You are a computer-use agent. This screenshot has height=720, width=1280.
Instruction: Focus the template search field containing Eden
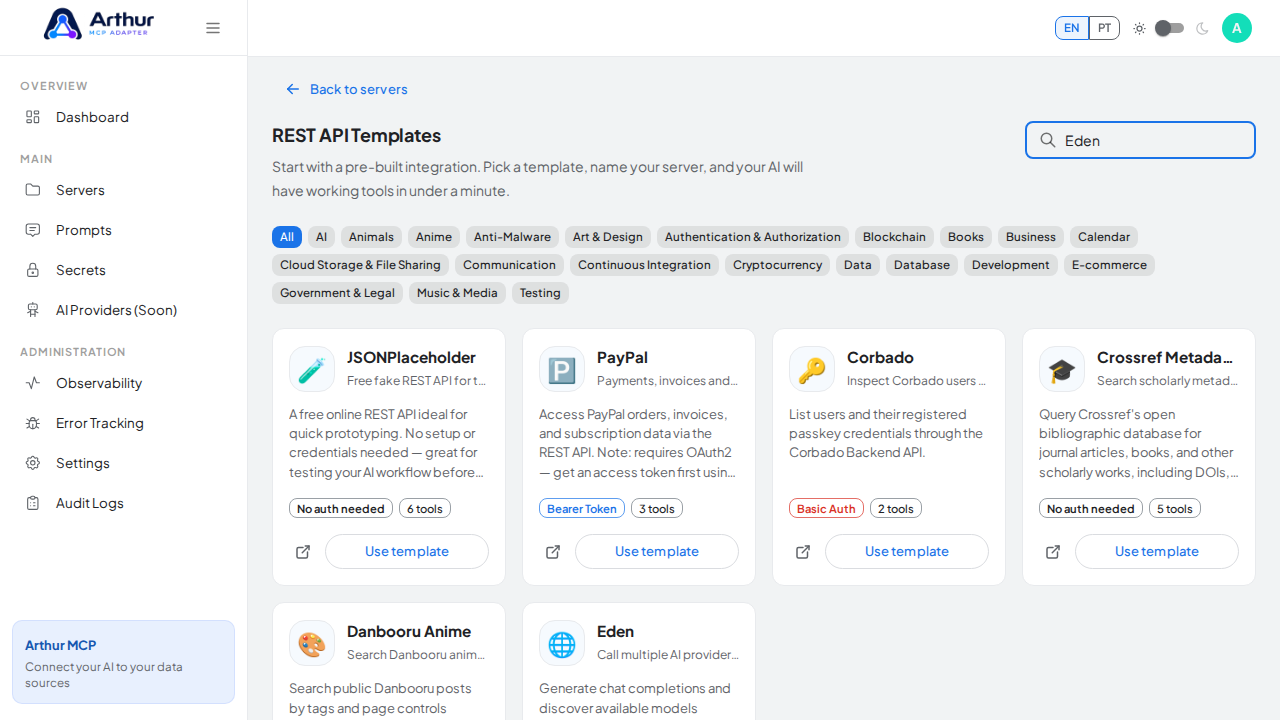coord(1140,140)
